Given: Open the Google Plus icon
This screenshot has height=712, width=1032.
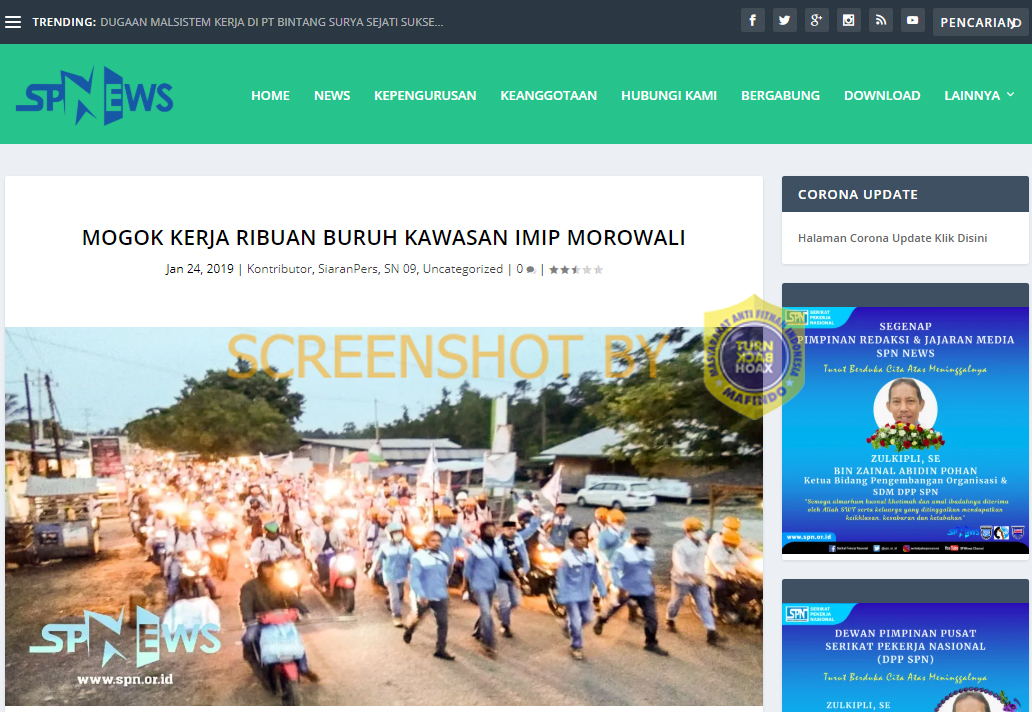Looking at the screenshot, I should pos(816,20).
